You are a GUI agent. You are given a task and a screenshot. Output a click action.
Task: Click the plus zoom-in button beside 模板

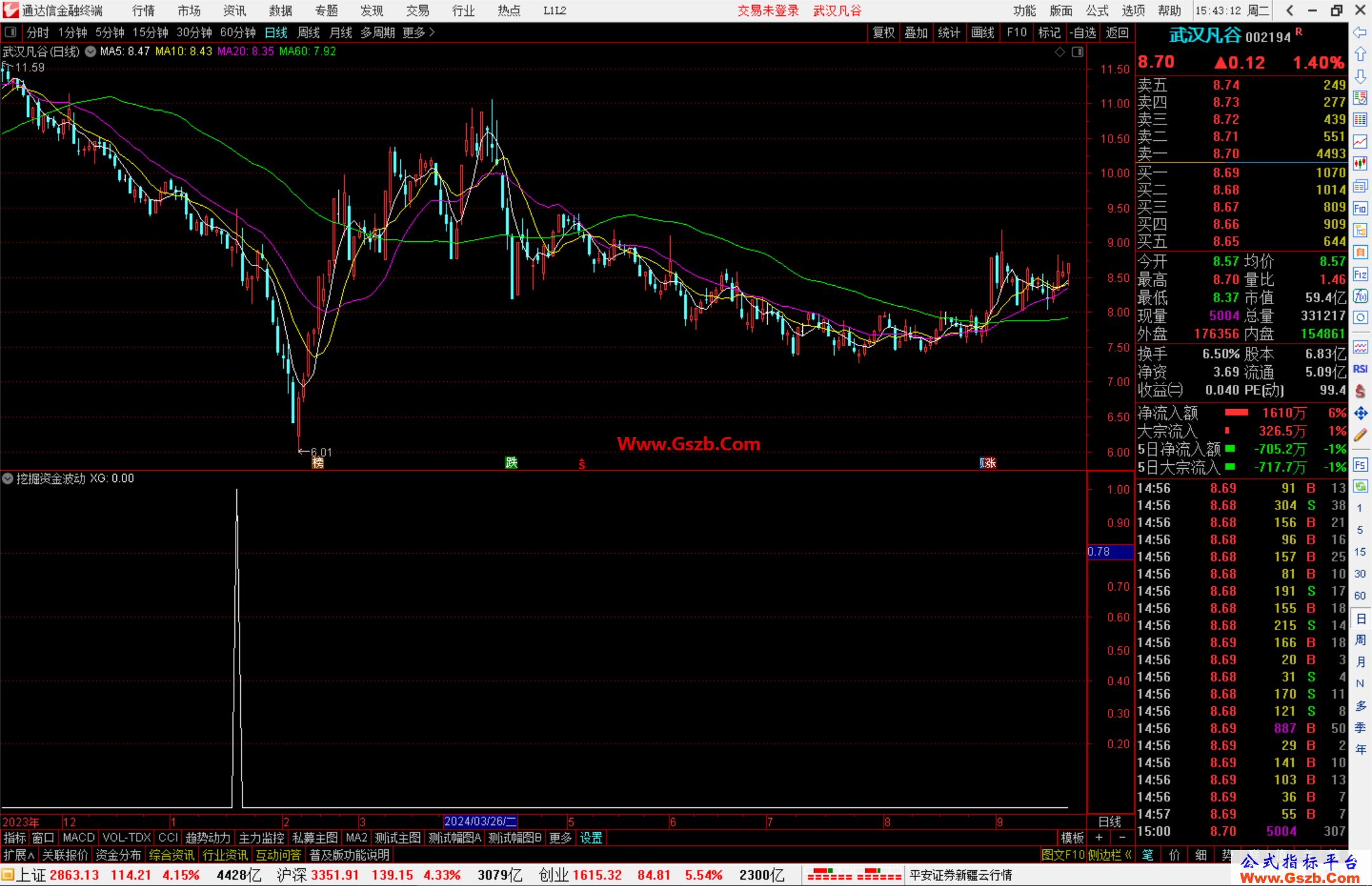point(1099,838)
